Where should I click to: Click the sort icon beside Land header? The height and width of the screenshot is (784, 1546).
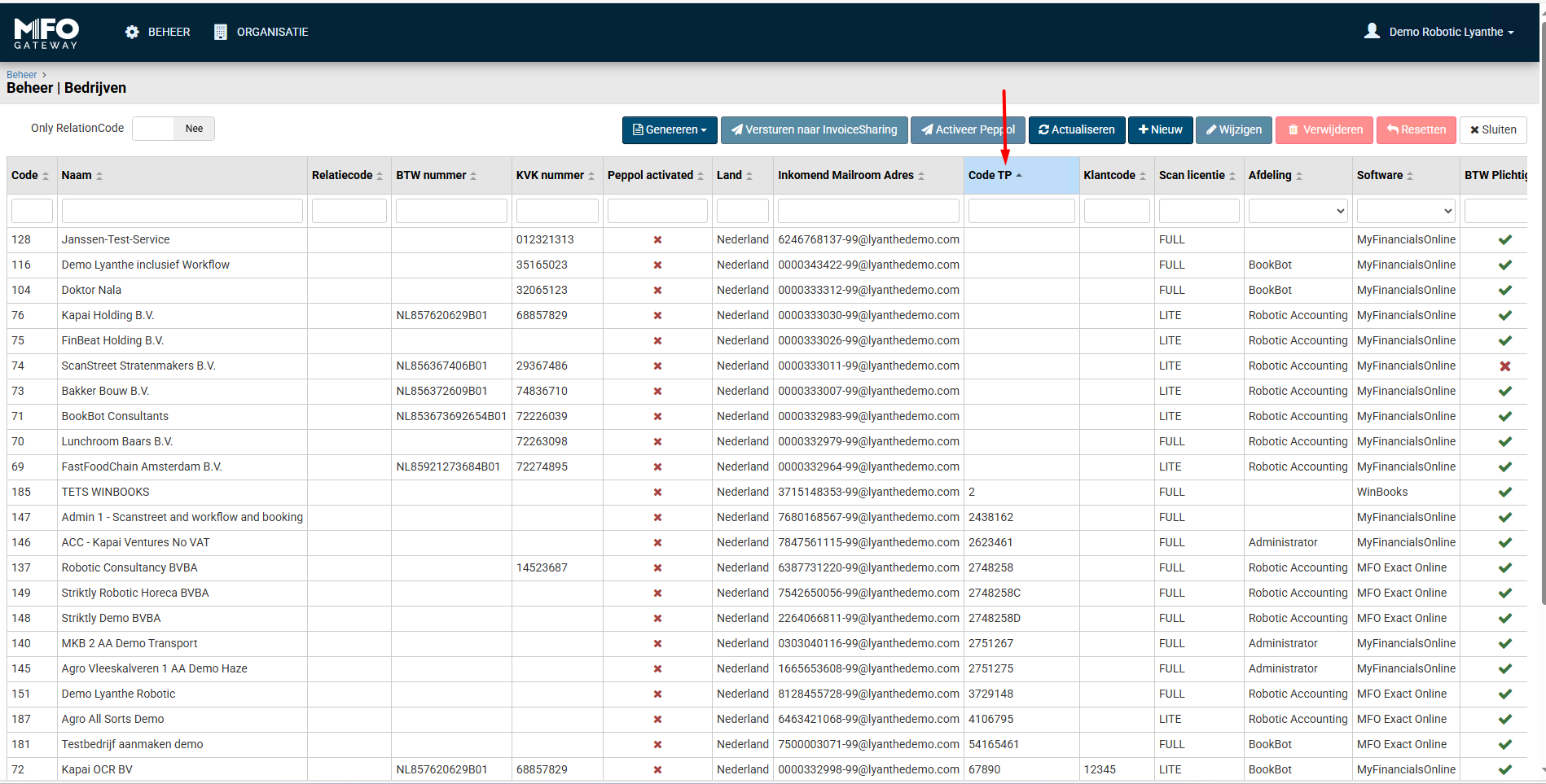749,176
